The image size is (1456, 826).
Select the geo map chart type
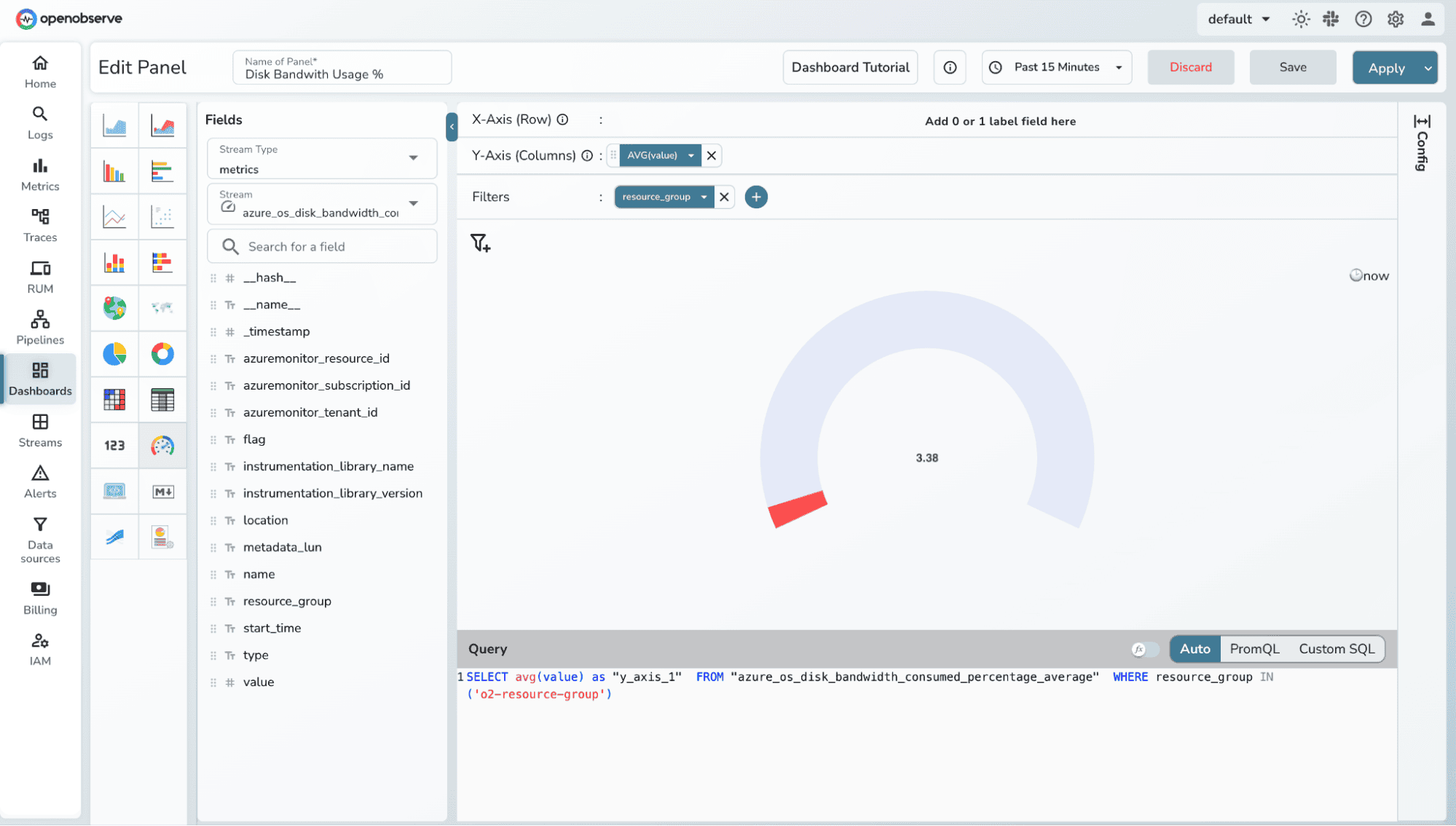114,308
